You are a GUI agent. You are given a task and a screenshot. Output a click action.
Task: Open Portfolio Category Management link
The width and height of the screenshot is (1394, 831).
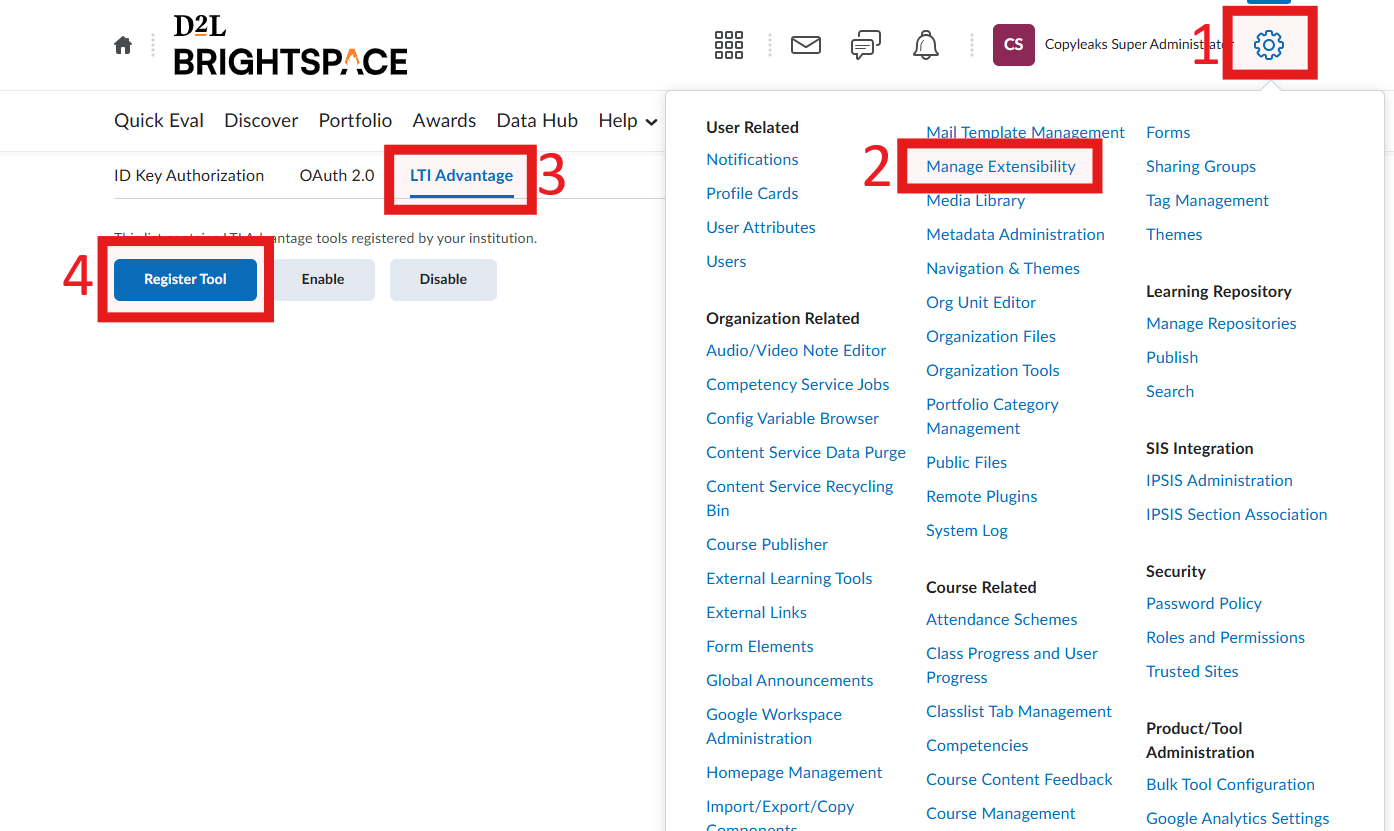(992, 417)
